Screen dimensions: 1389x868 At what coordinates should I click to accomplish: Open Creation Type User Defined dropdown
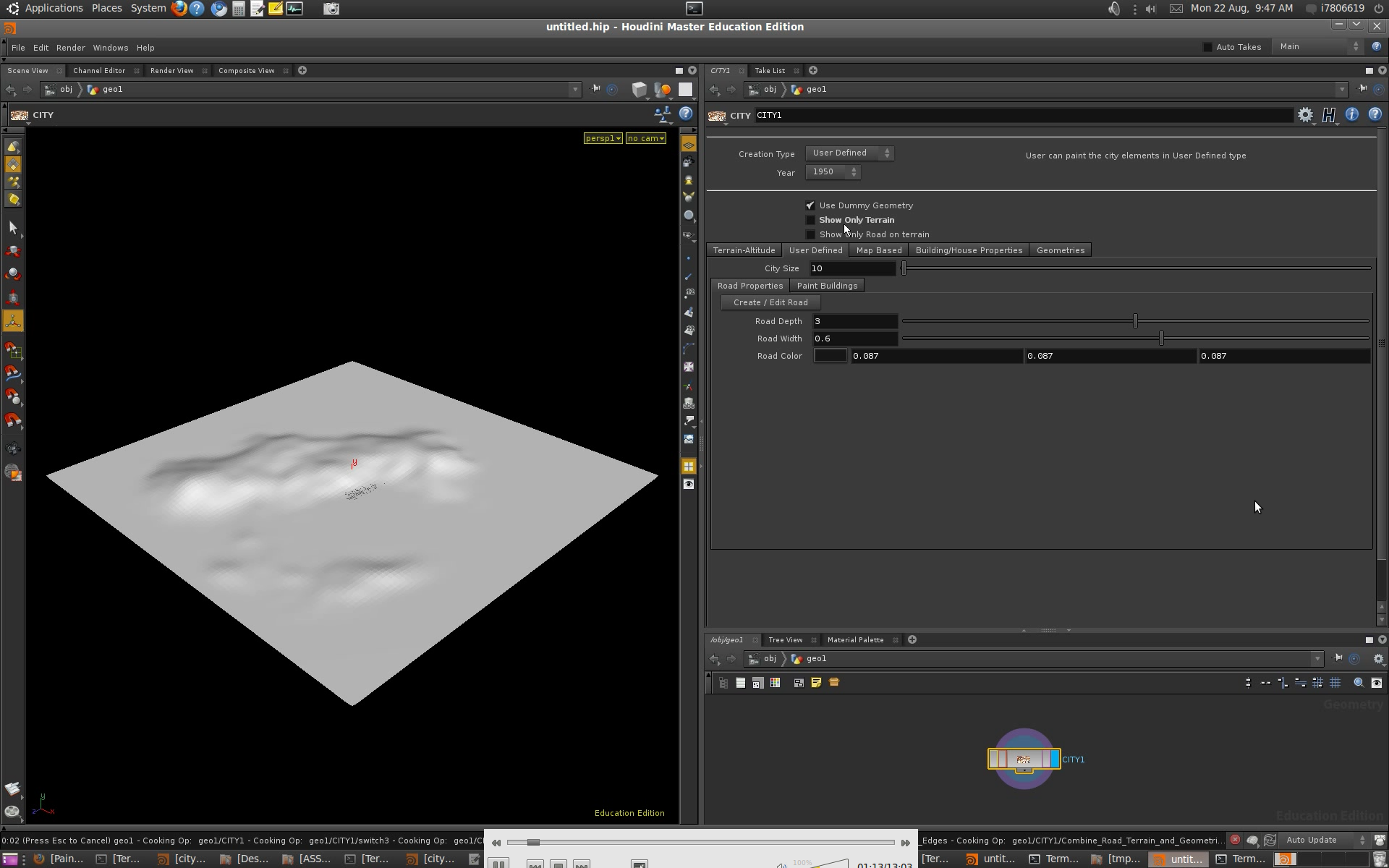[849, 153]
